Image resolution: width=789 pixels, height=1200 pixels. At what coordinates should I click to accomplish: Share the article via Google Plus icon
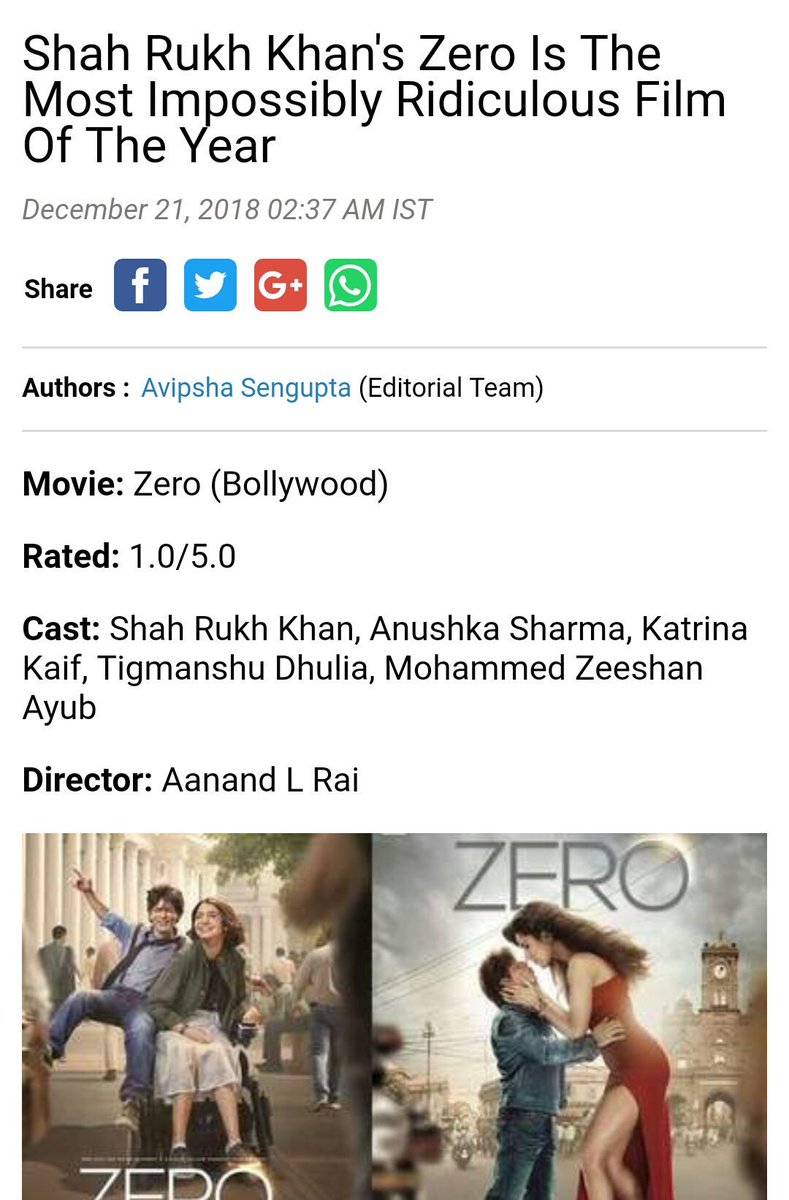pos(280,286)
